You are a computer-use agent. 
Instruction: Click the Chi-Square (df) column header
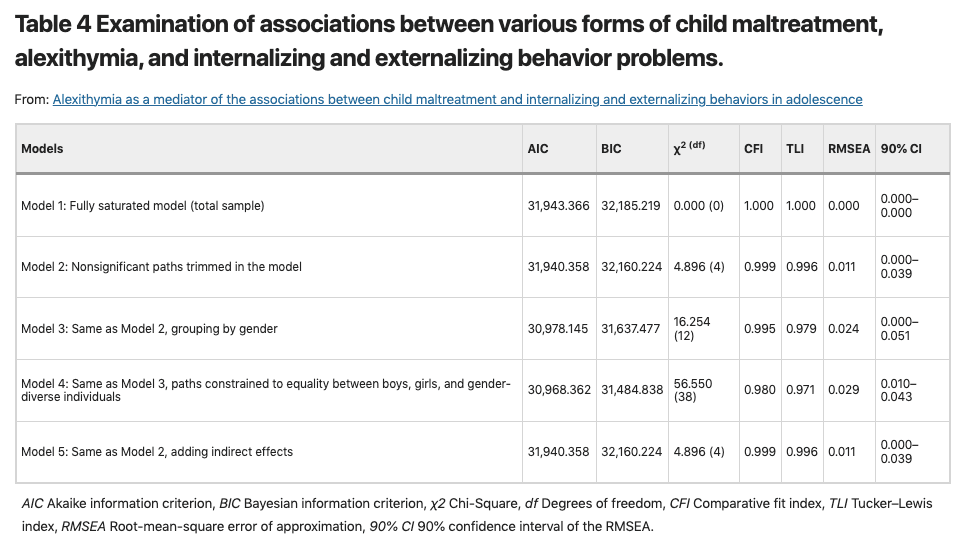689,148
